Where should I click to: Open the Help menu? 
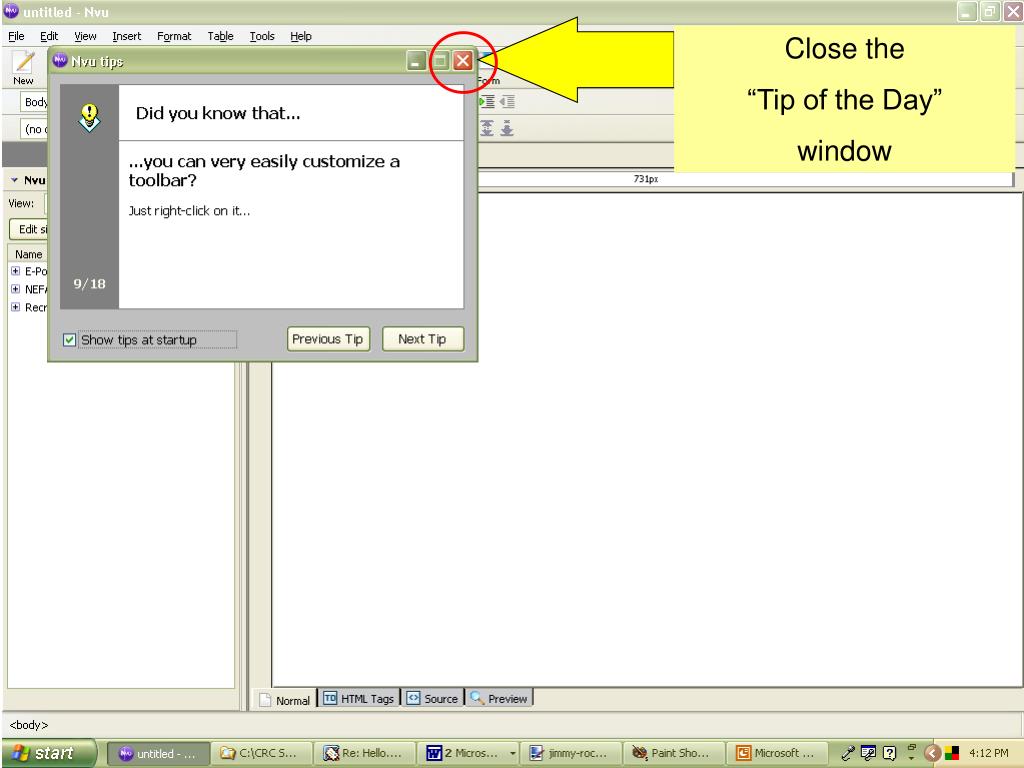[x=300, y=36]
